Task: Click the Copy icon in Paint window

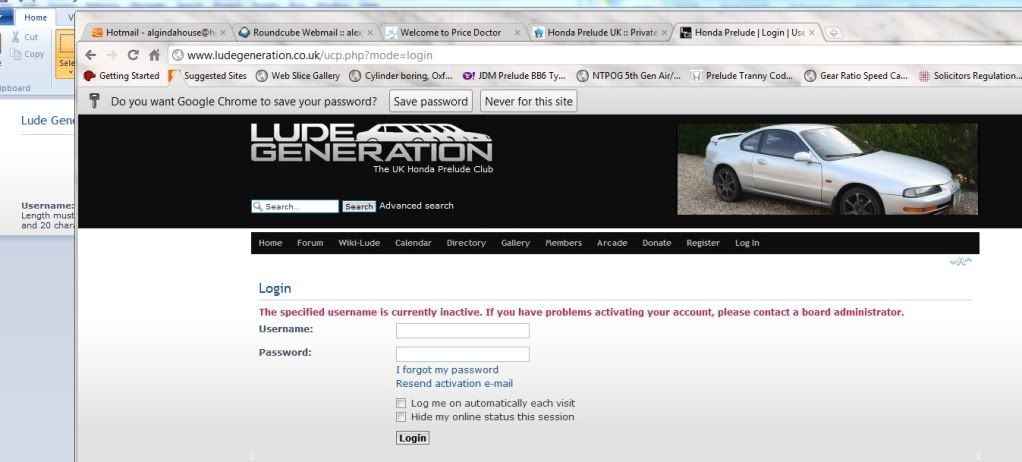Action: [16, 55]
